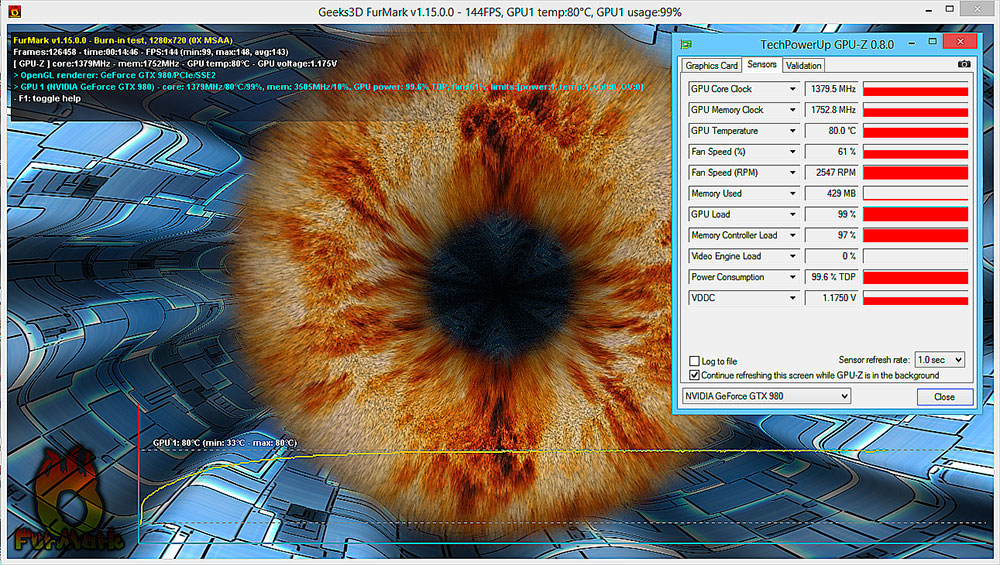
Task: Click the F1: toggle help text
Action: point(47,98)
